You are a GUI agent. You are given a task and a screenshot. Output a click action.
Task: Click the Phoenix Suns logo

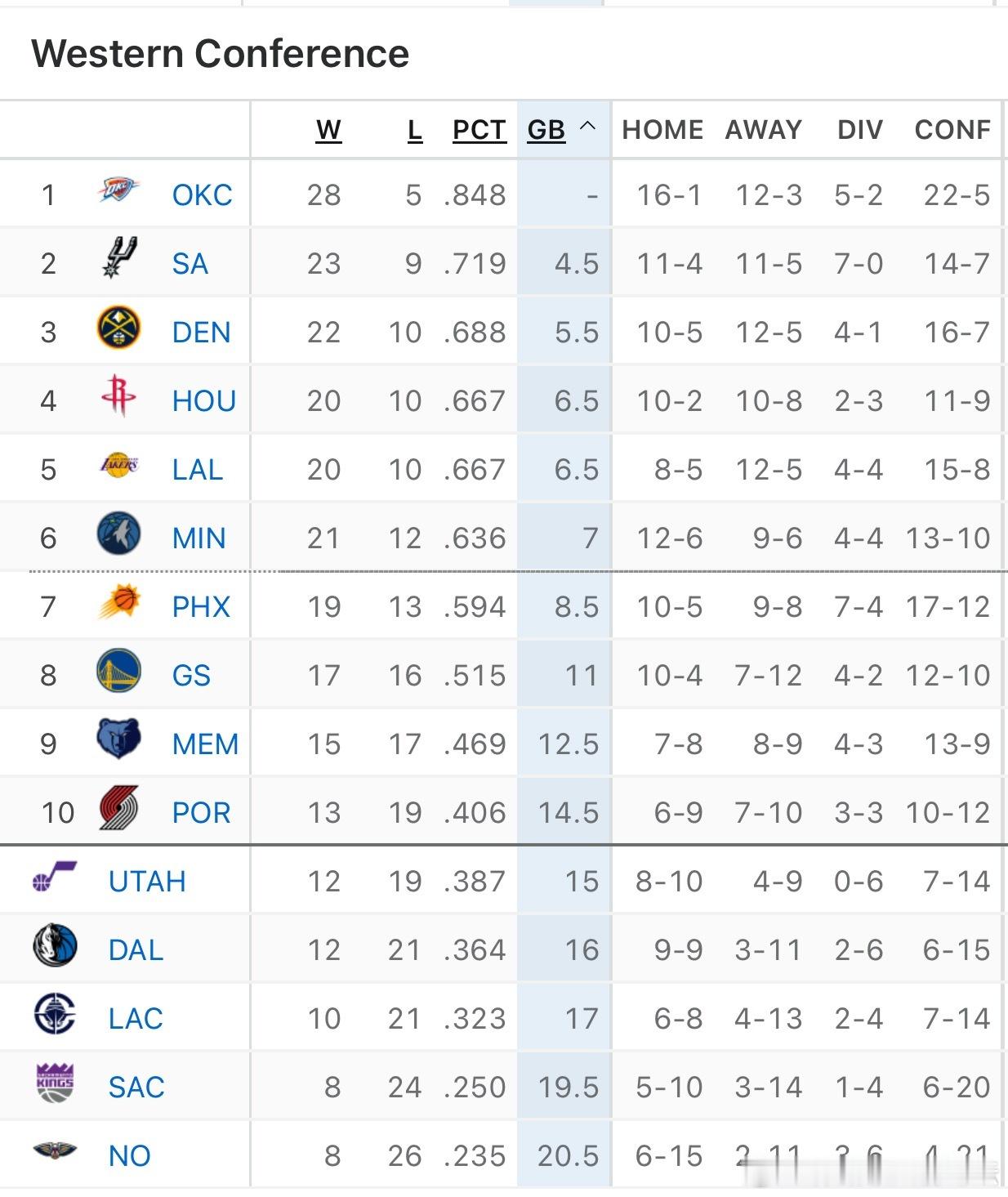click(x=118, y=603)
